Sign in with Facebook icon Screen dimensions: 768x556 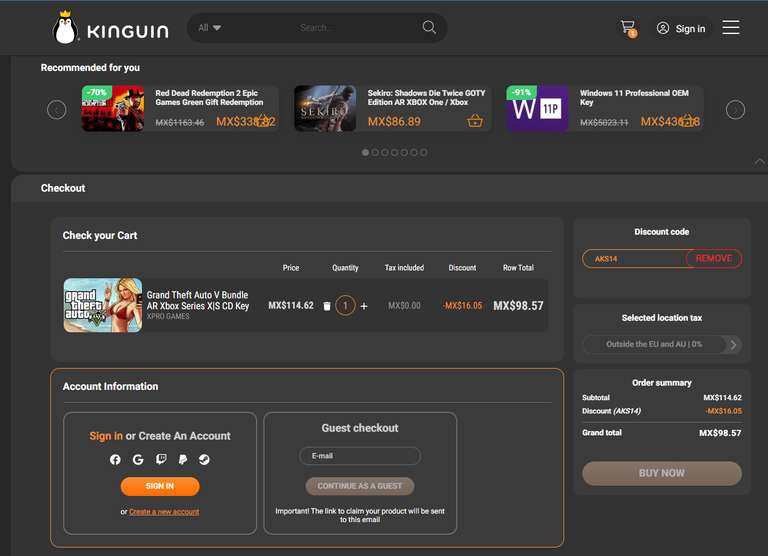coord(115,459)
